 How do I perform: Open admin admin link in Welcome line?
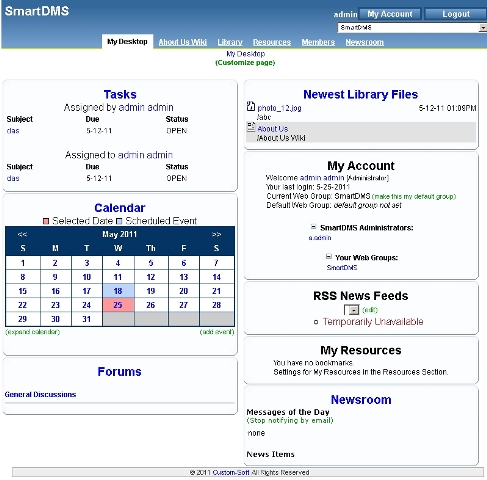coord(322,178)
